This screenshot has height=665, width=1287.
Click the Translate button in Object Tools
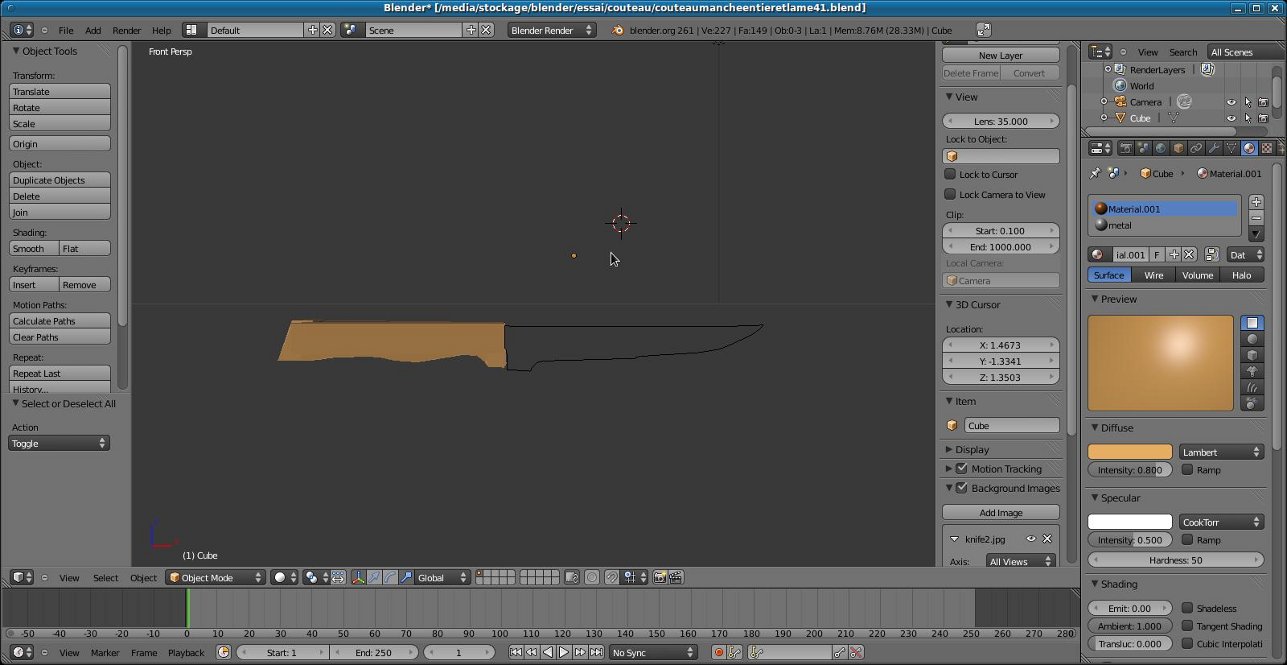(60, 91)
